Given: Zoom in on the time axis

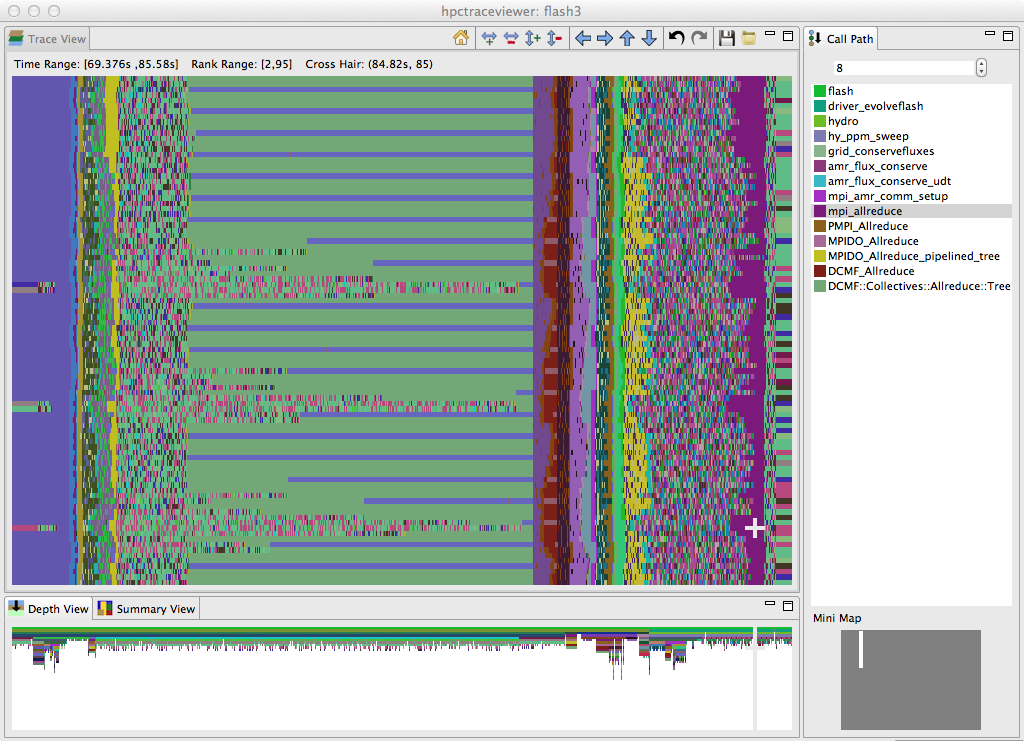Looking at the screenshot, I should [489, 39].
